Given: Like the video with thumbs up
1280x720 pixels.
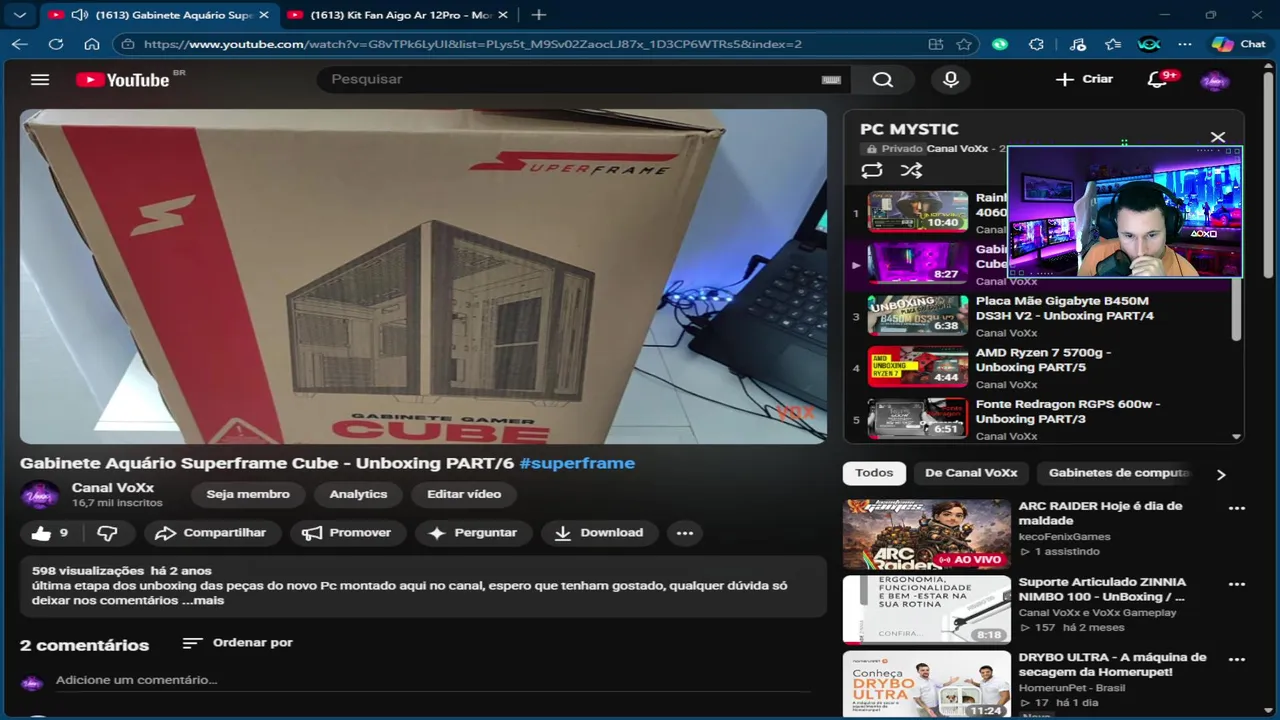Looking at the screenshot, I should [50, 533].
